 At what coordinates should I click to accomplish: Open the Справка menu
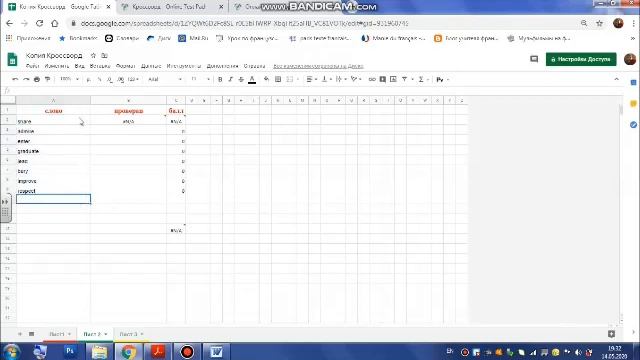(x=254, y=66)
